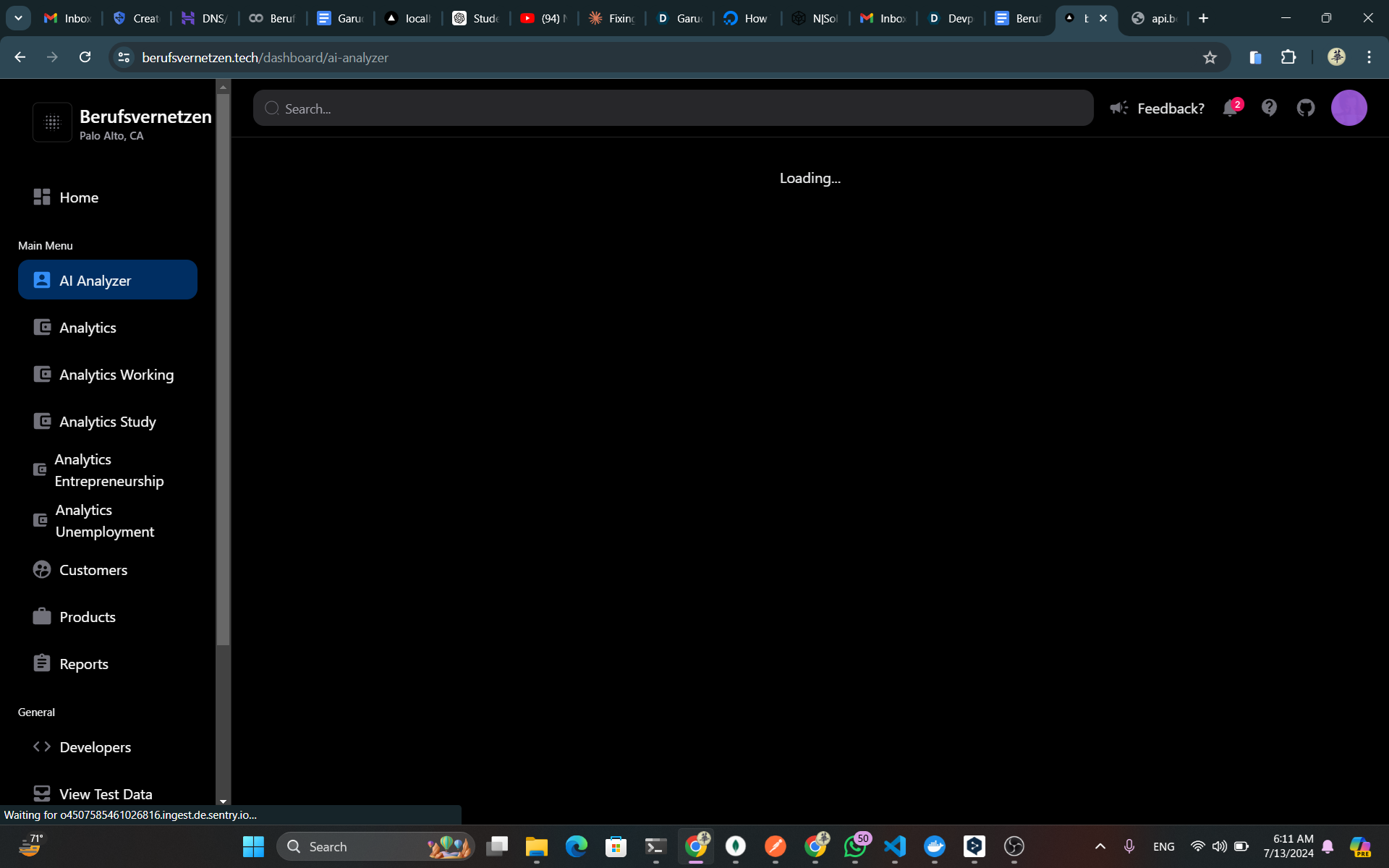Click the Berufsvernetzen logo icon

point(52,122)
